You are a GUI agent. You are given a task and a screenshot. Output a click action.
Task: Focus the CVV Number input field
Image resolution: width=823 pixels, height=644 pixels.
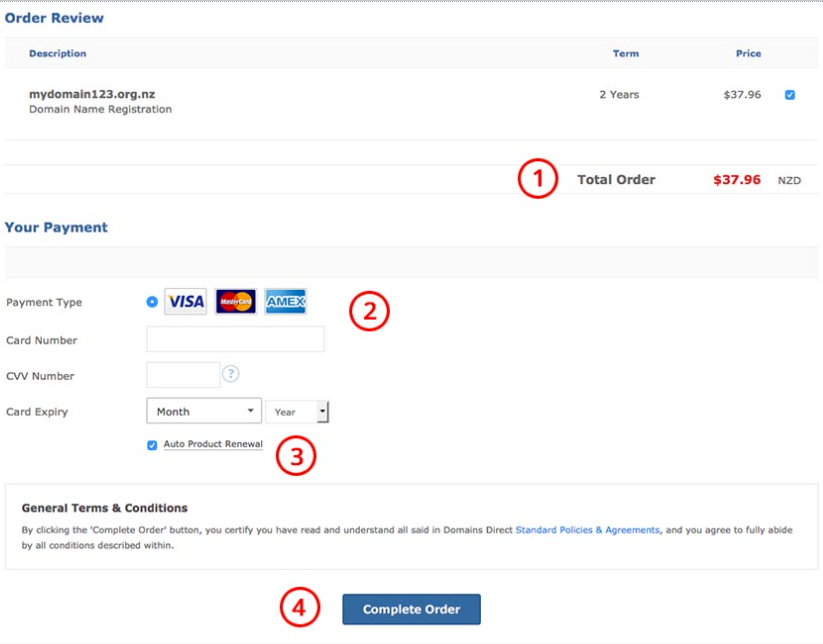pos(183,375)
